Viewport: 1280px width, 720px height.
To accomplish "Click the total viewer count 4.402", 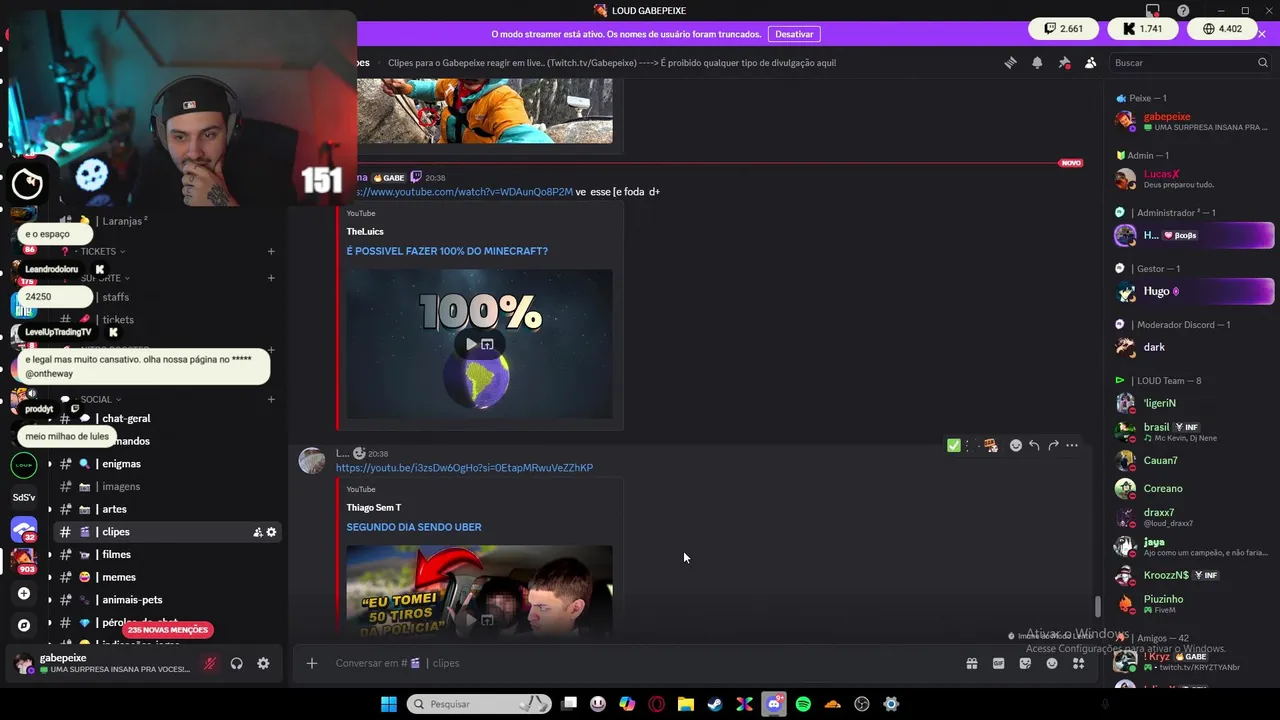I will (1222, 29).
